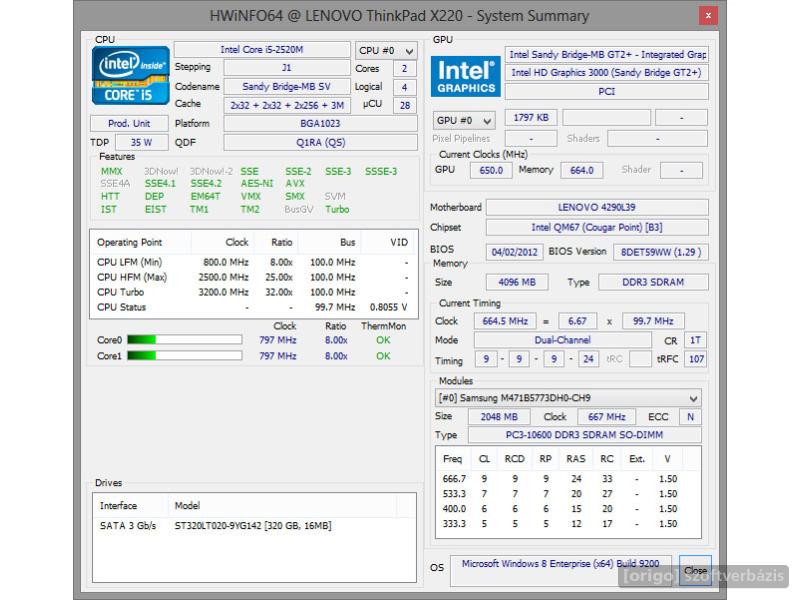The height and width of the screenshot is (600, 800).
Task: Expand the Samsung M471B5773DH0-CH9 module dropdown
Action: tap(568, 398)
